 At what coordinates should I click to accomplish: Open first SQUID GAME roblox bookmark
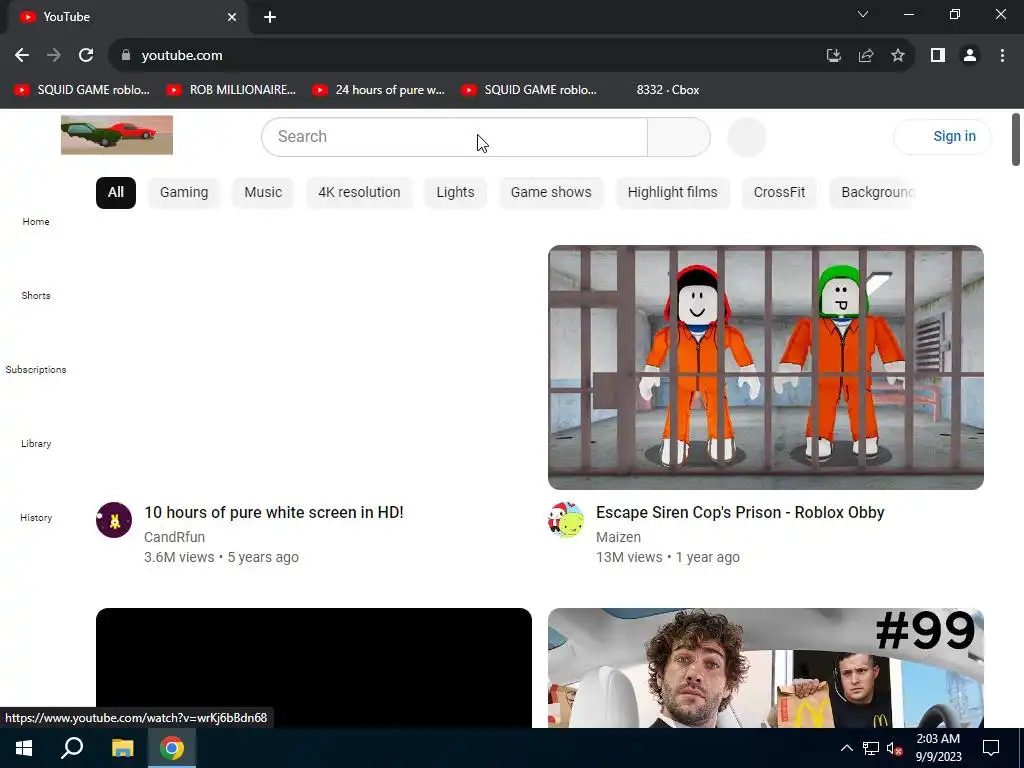pyautogui.click(x=82, y=90)
